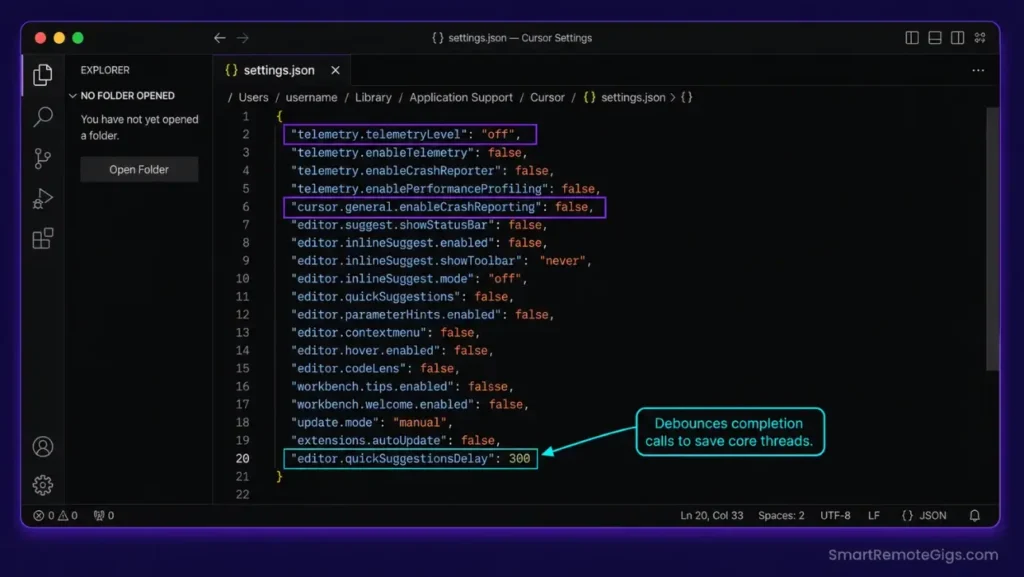The image size is (1024, 577).
Task: Open the Search view icon
Action: pos(43,116)
